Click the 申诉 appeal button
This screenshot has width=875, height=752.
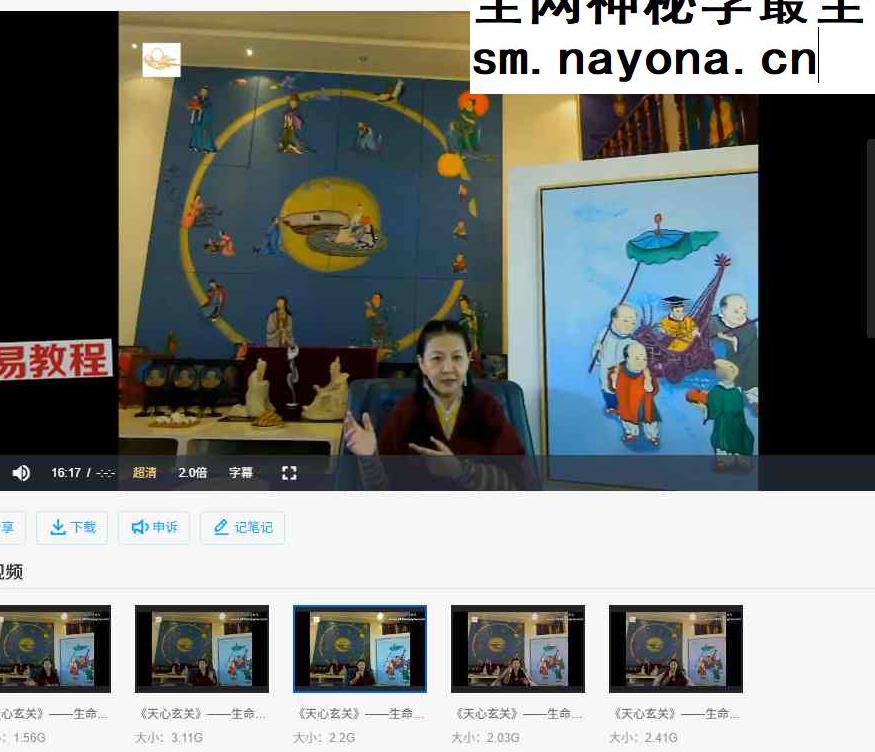point(154,527)
